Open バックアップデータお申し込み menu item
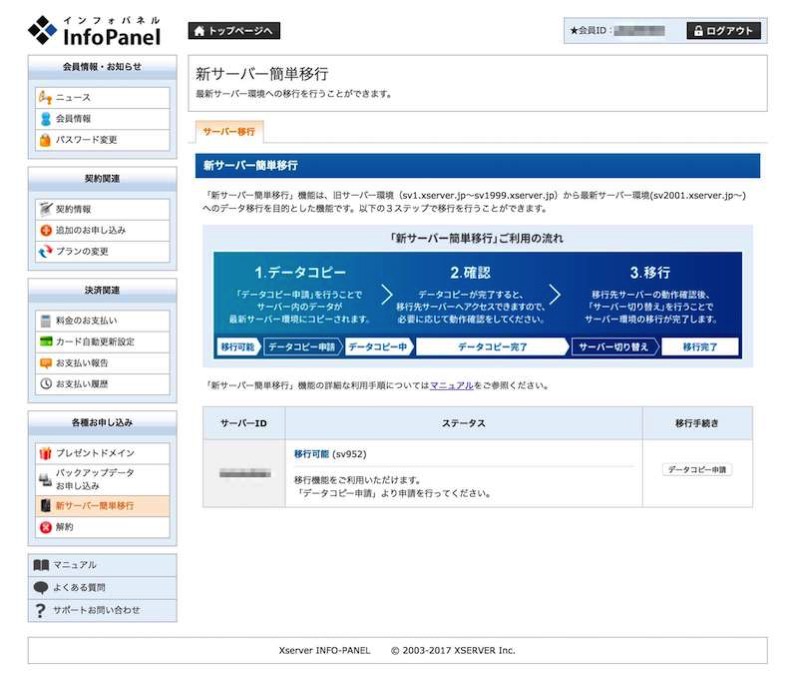This screenshot has width=798, height=688. pyautogui.click(x=102, y=479)
